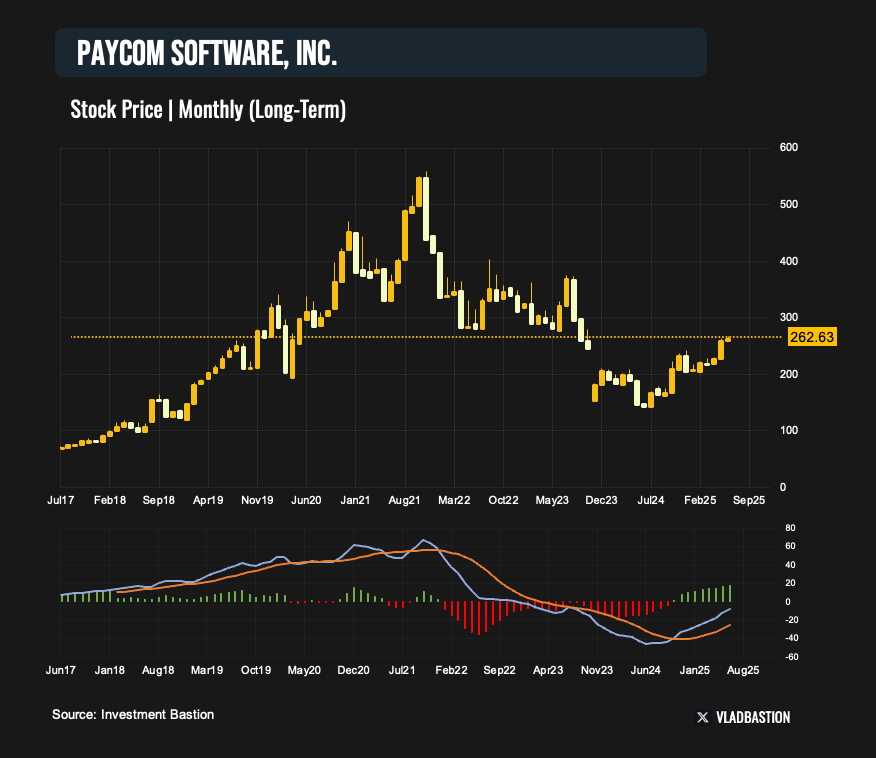Click the Sep22 indicator date label
This screenshot has width=876, height=758.
[x=499, y=670]
